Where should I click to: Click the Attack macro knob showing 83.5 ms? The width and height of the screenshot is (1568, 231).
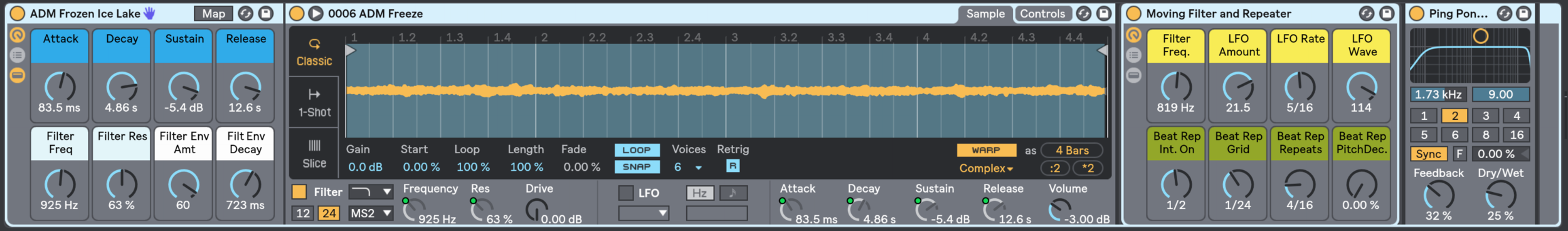pyautogui.click(x=60, y=87)
